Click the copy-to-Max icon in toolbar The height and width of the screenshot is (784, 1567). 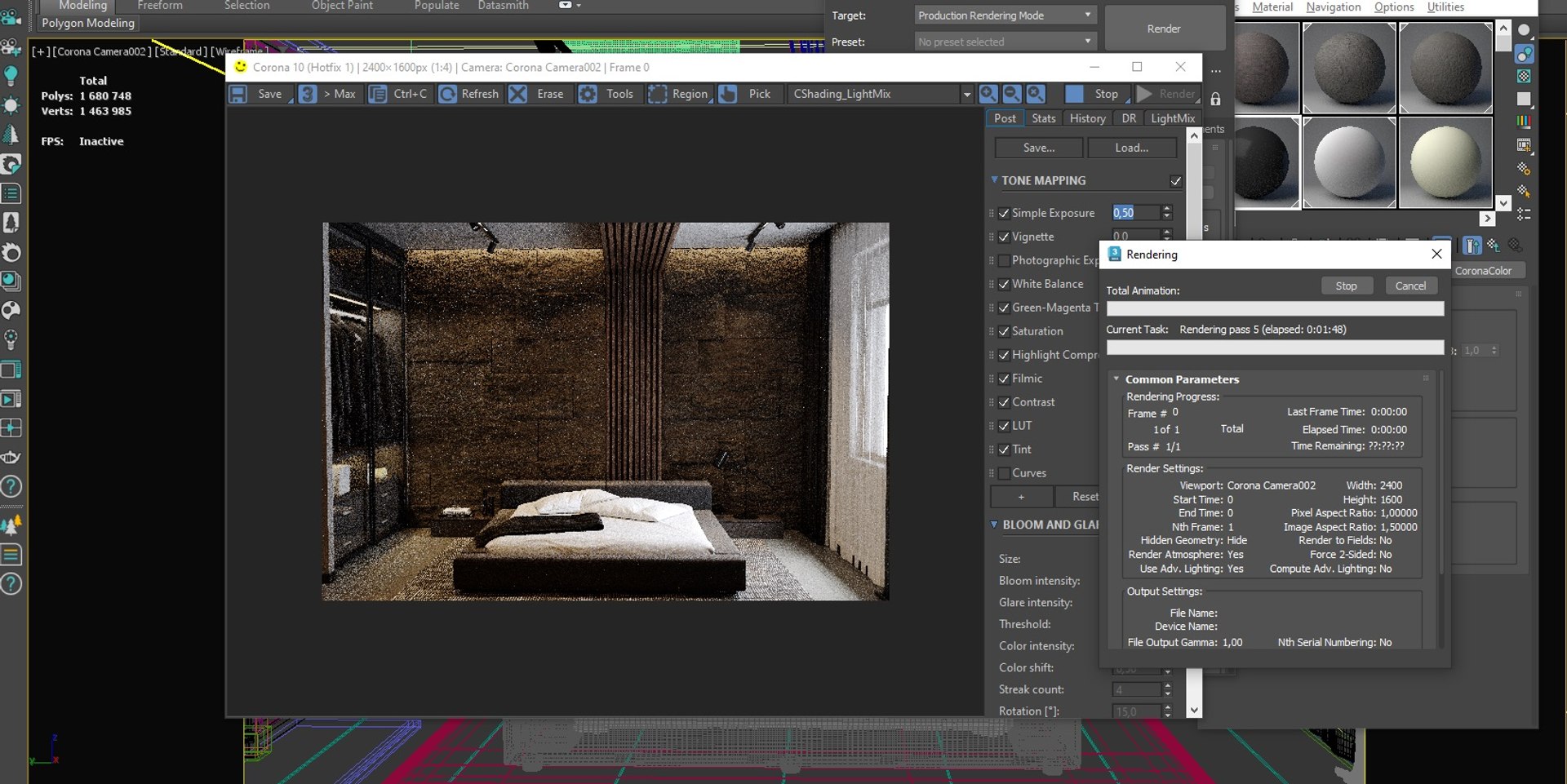(308, 94)
